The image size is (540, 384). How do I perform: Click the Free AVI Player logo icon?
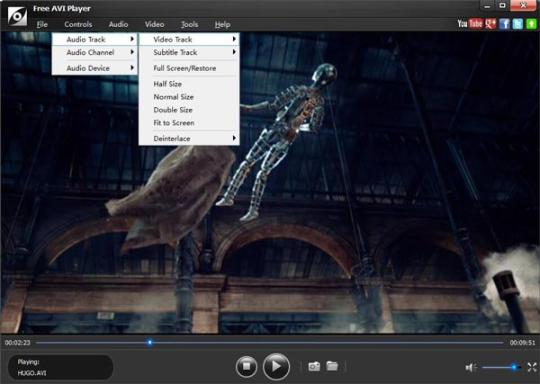click(17, 15)
